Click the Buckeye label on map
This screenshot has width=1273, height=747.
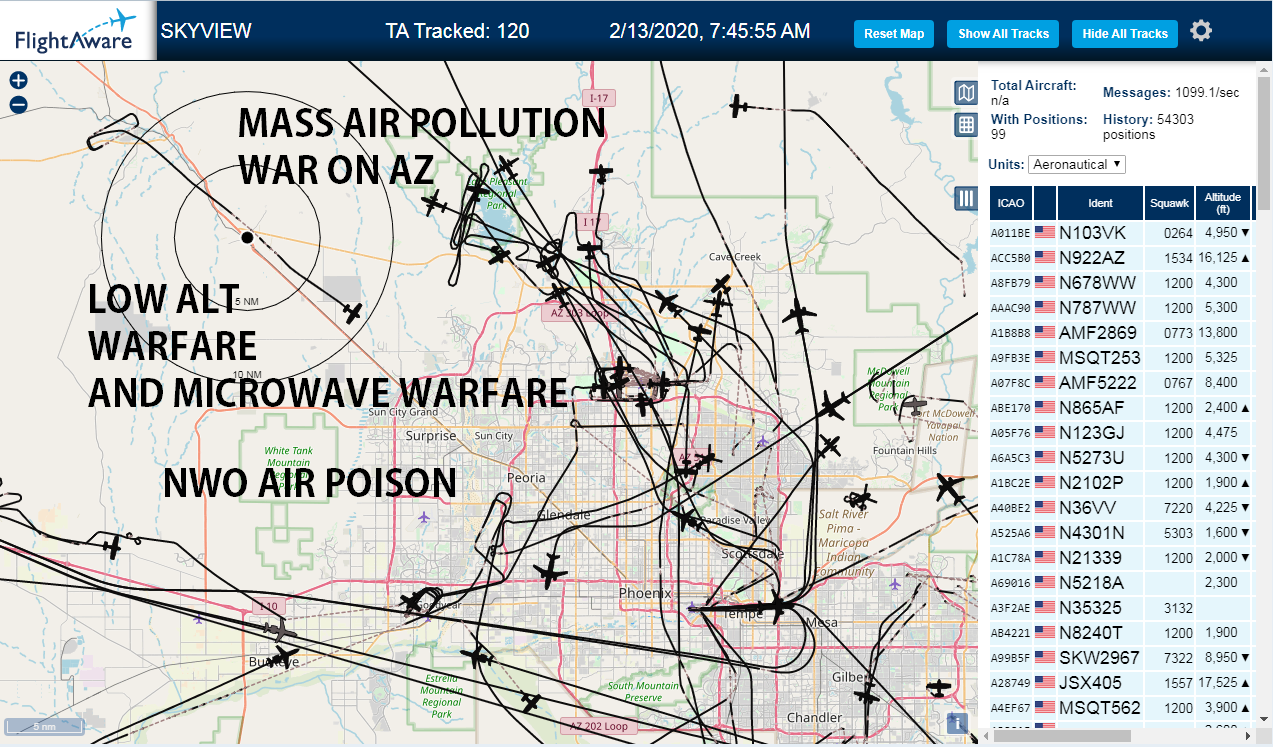coord(273,662)
